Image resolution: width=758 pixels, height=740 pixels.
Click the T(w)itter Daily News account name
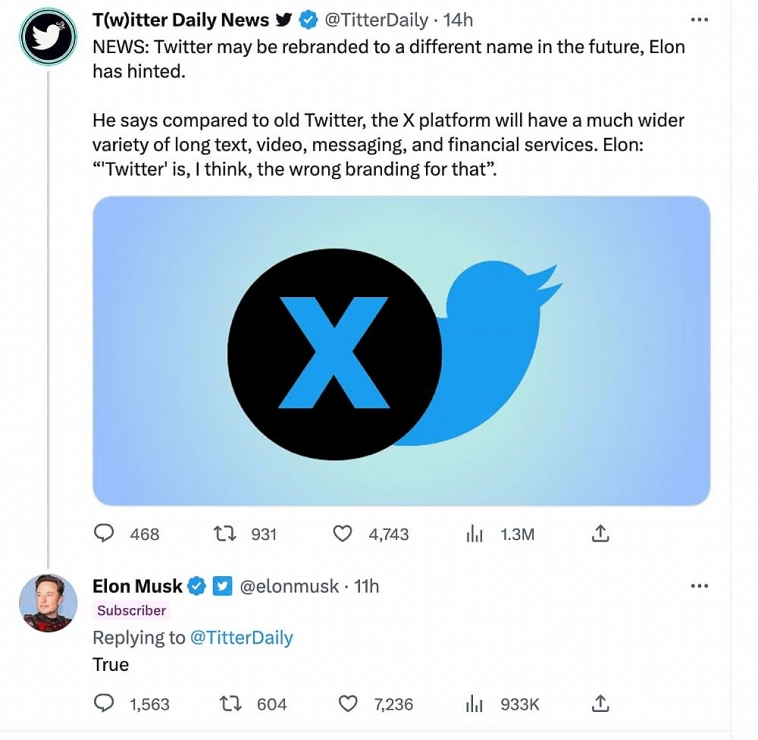click(x=181, y=20)
